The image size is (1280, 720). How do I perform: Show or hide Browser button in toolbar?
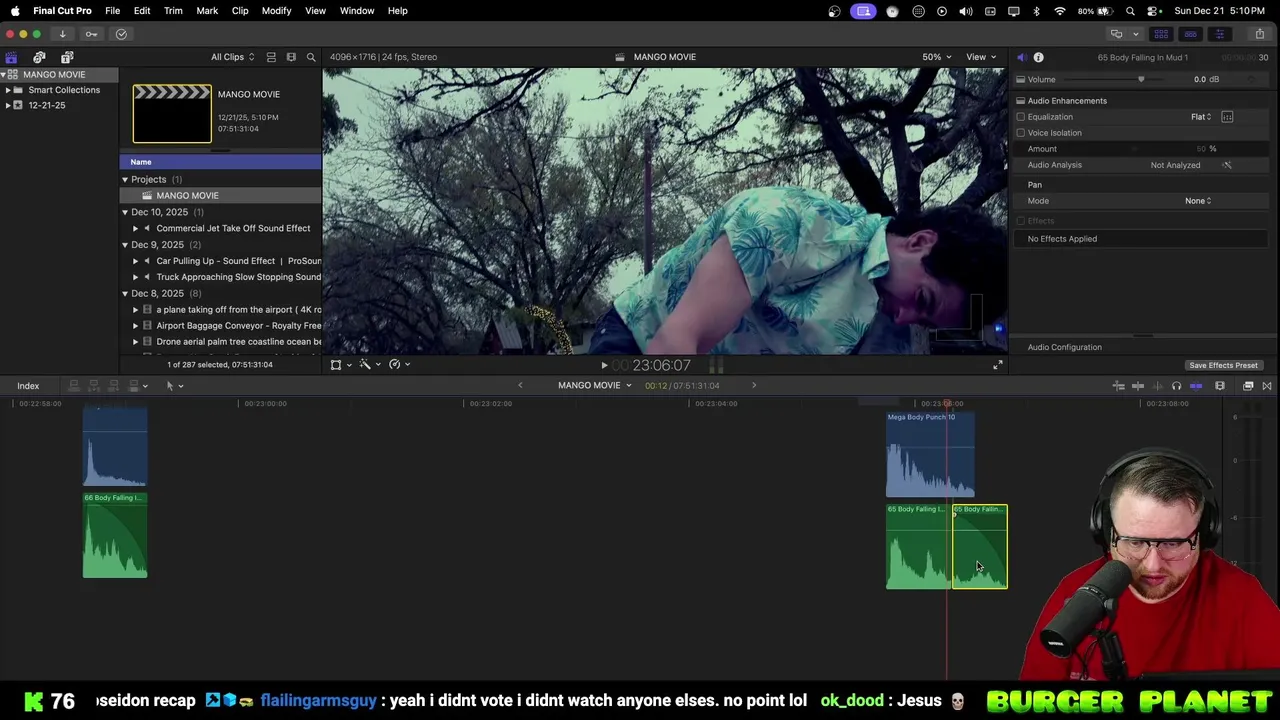point(1161,34)
